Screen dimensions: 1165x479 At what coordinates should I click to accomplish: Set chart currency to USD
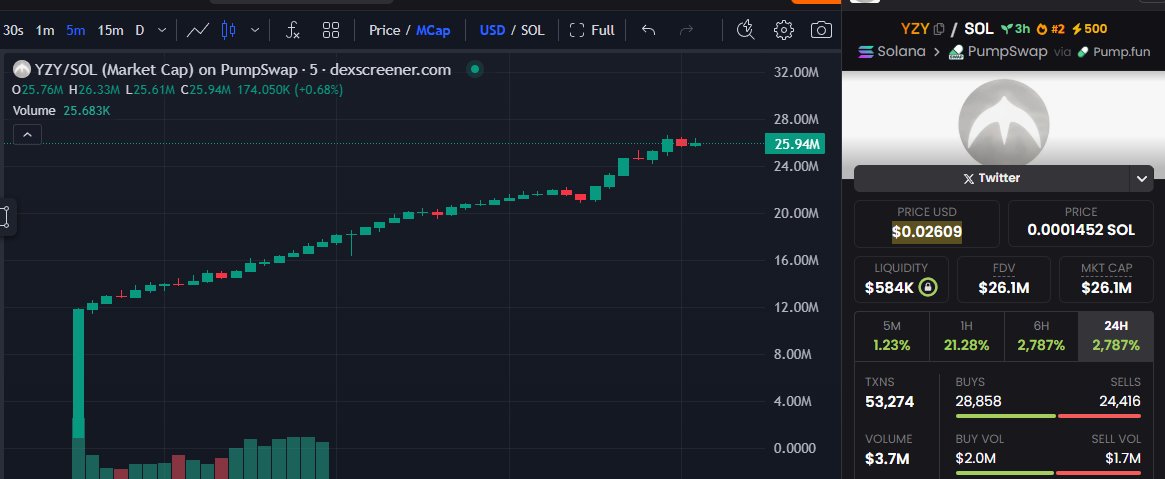(x=492, y=30)
